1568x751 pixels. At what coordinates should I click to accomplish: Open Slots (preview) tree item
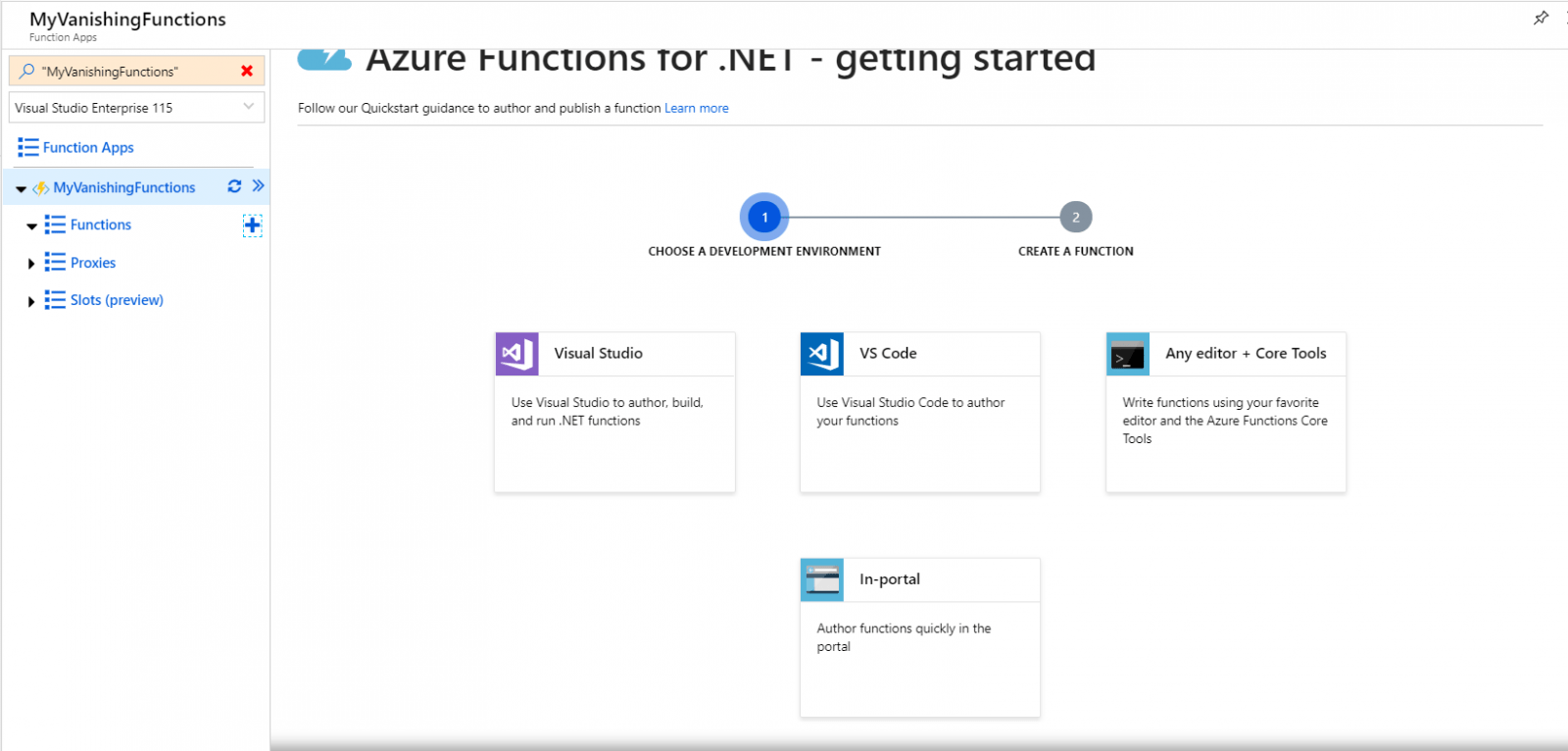pos(117,300)
